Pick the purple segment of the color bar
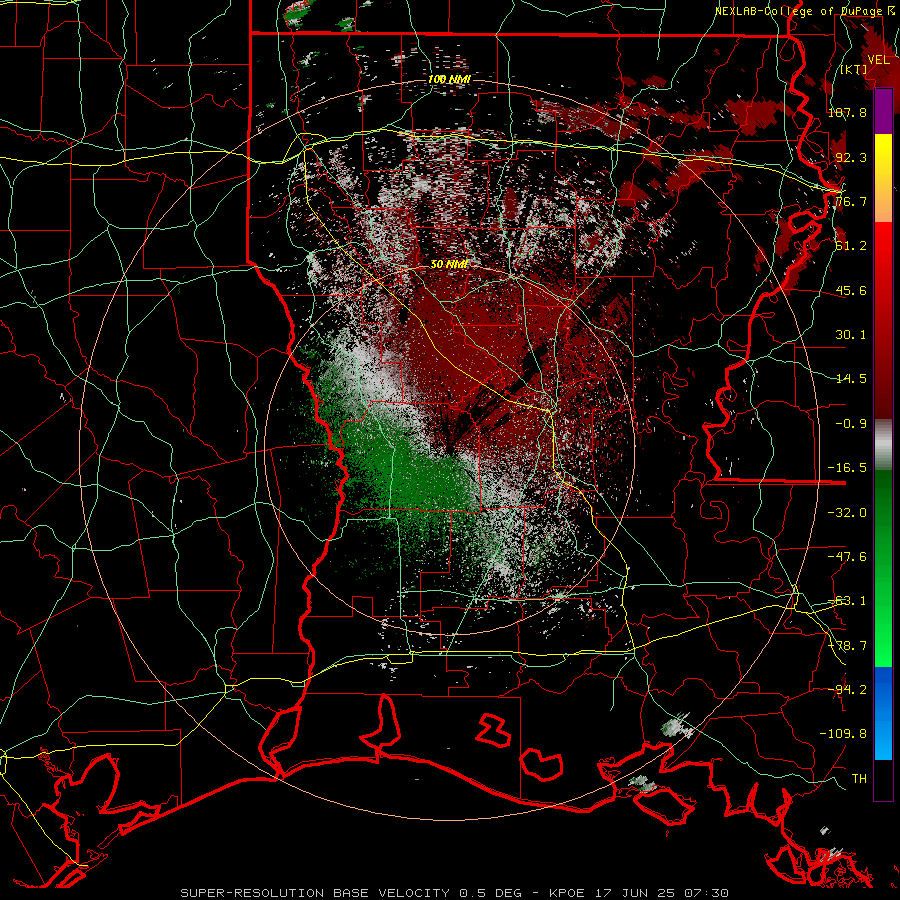 coord(883,111)
